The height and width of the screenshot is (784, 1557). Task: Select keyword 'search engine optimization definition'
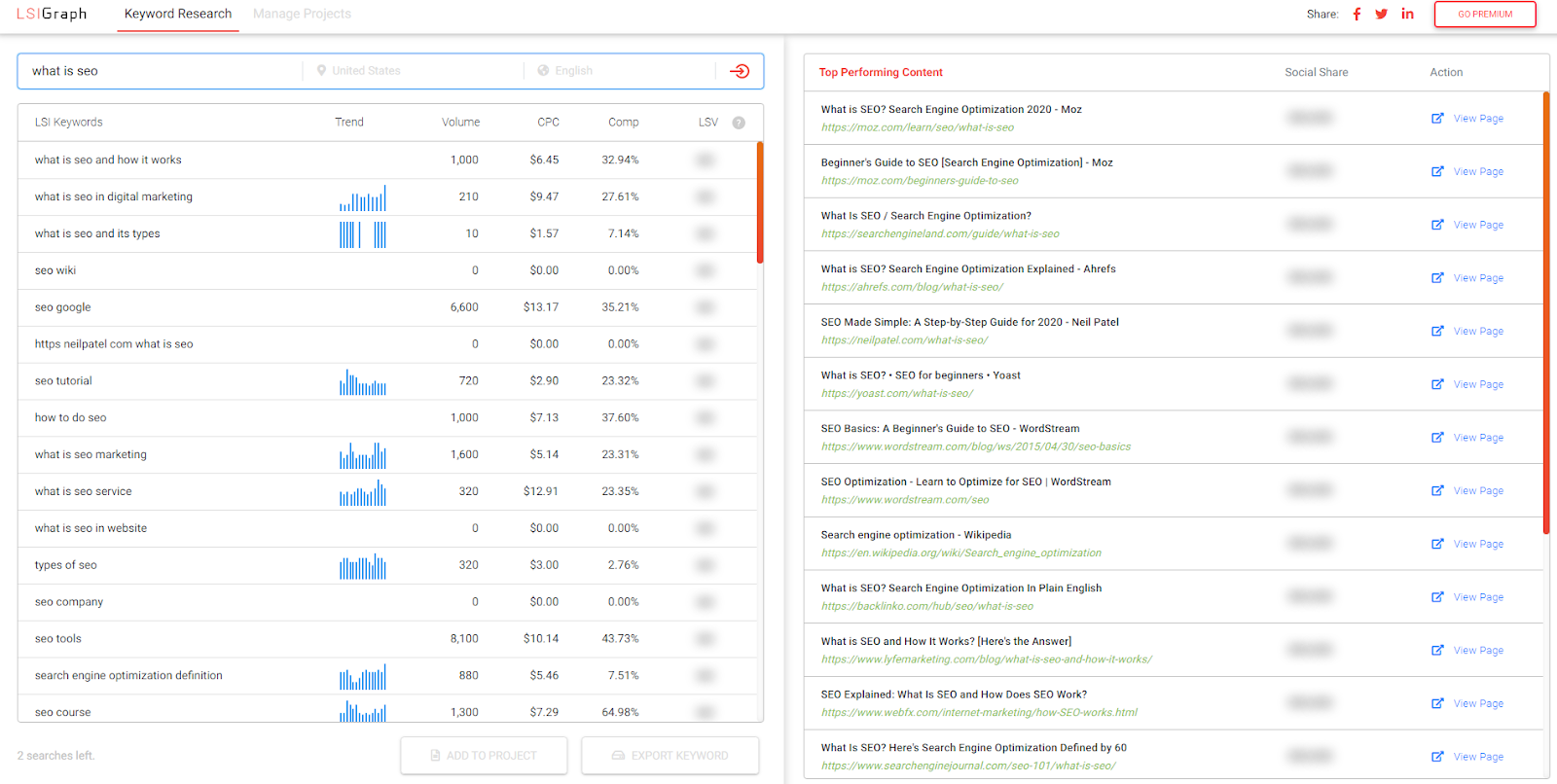pyautogui.click(x=128, y=676)
